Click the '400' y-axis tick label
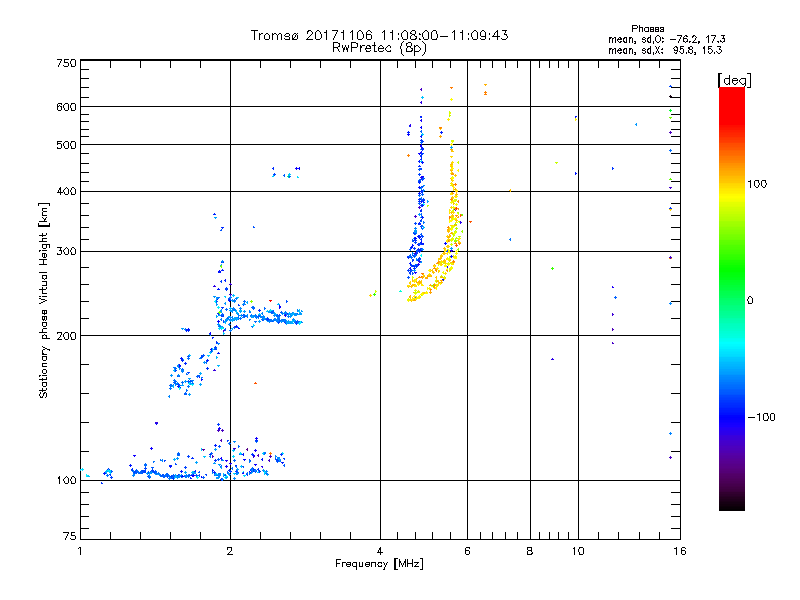Image resolution: width=800 pixels, height=600 pixels. pyautogui.click(x=66, y=191)
